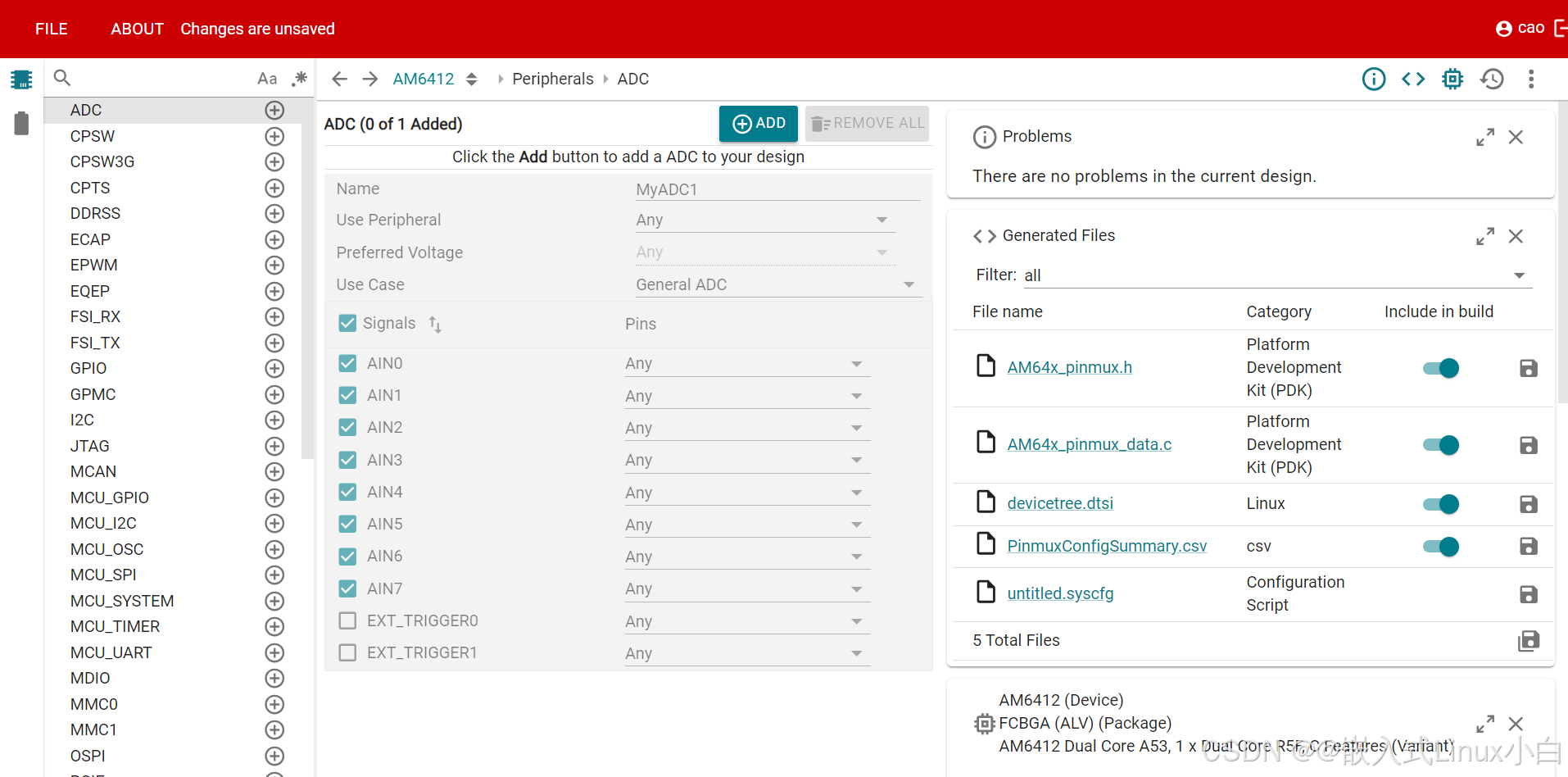Expand the Problems panel
Viewport: 1568px width, 777px height.
pyautogui.click(x=1485, y=137)
